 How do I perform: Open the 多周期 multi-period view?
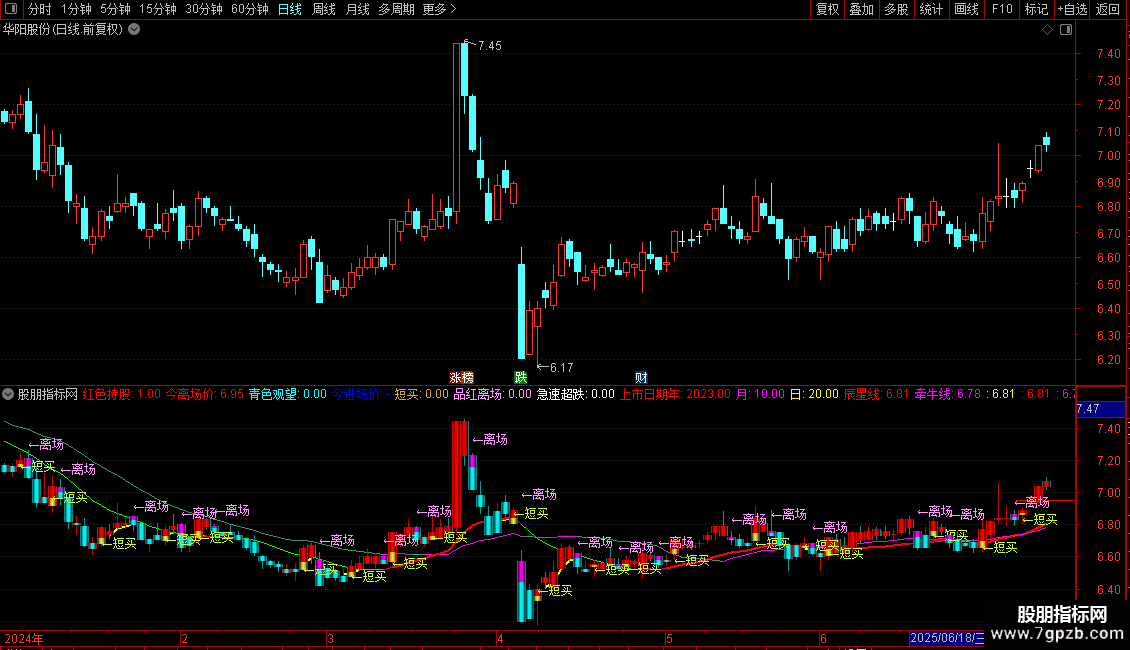(396, 9)
